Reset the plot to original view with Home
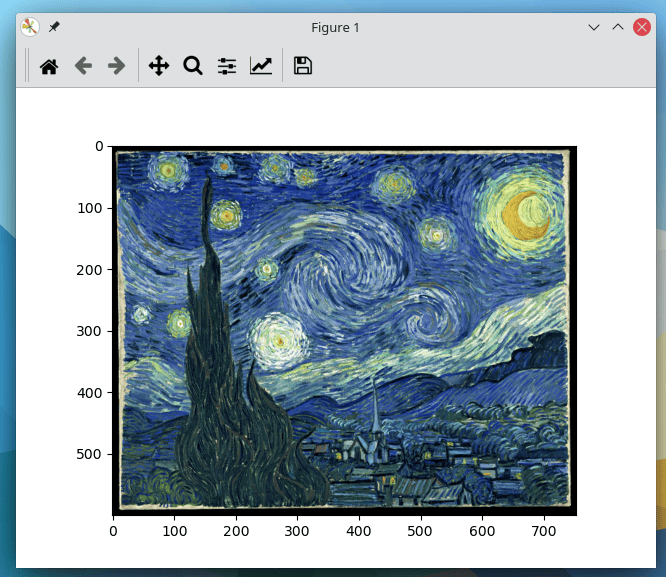Image resolution: width=666 pixels, height=577 pixels. tap(48, 66)
